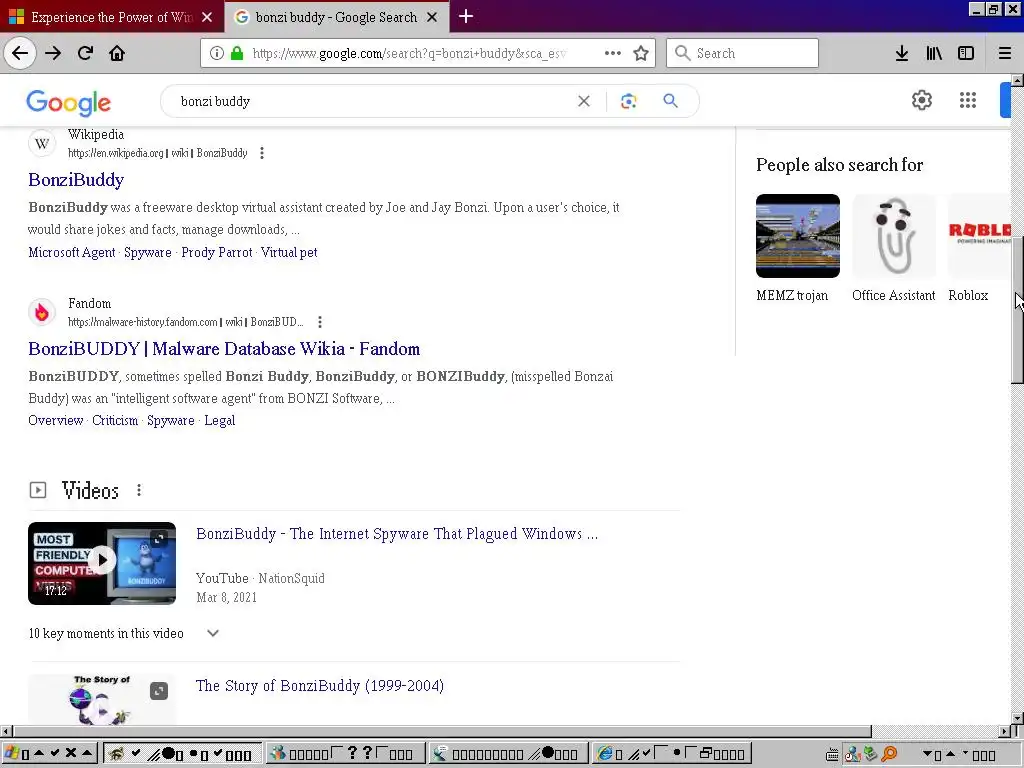Open the Firefox home page

coord(117,53)
